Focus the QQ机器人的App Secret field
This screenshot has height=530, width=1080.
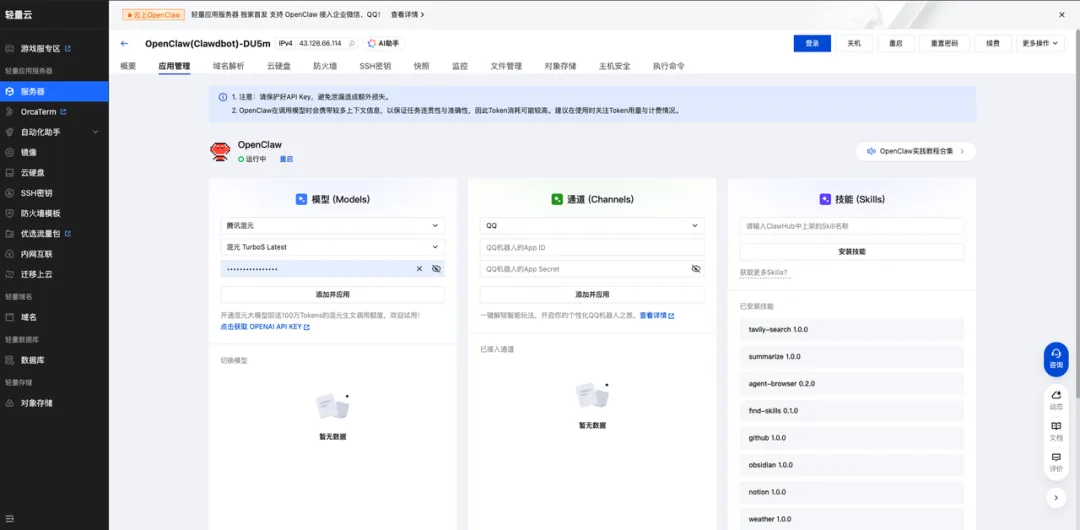pyautogui.click(x=592, y=269)
